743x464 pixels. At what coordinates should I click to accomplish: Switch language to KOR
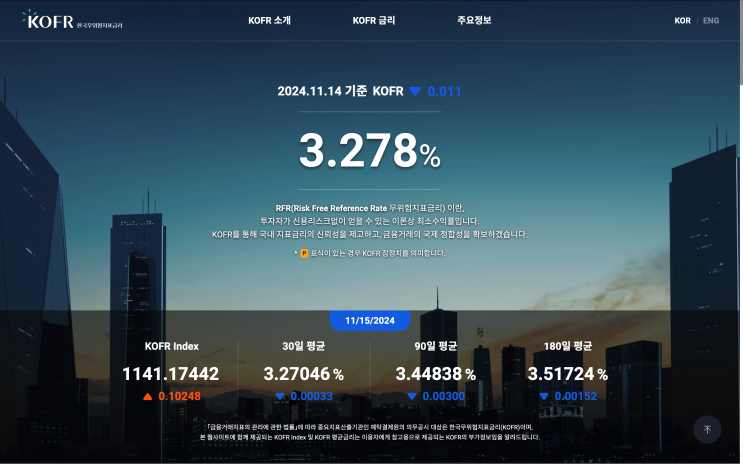682,20
